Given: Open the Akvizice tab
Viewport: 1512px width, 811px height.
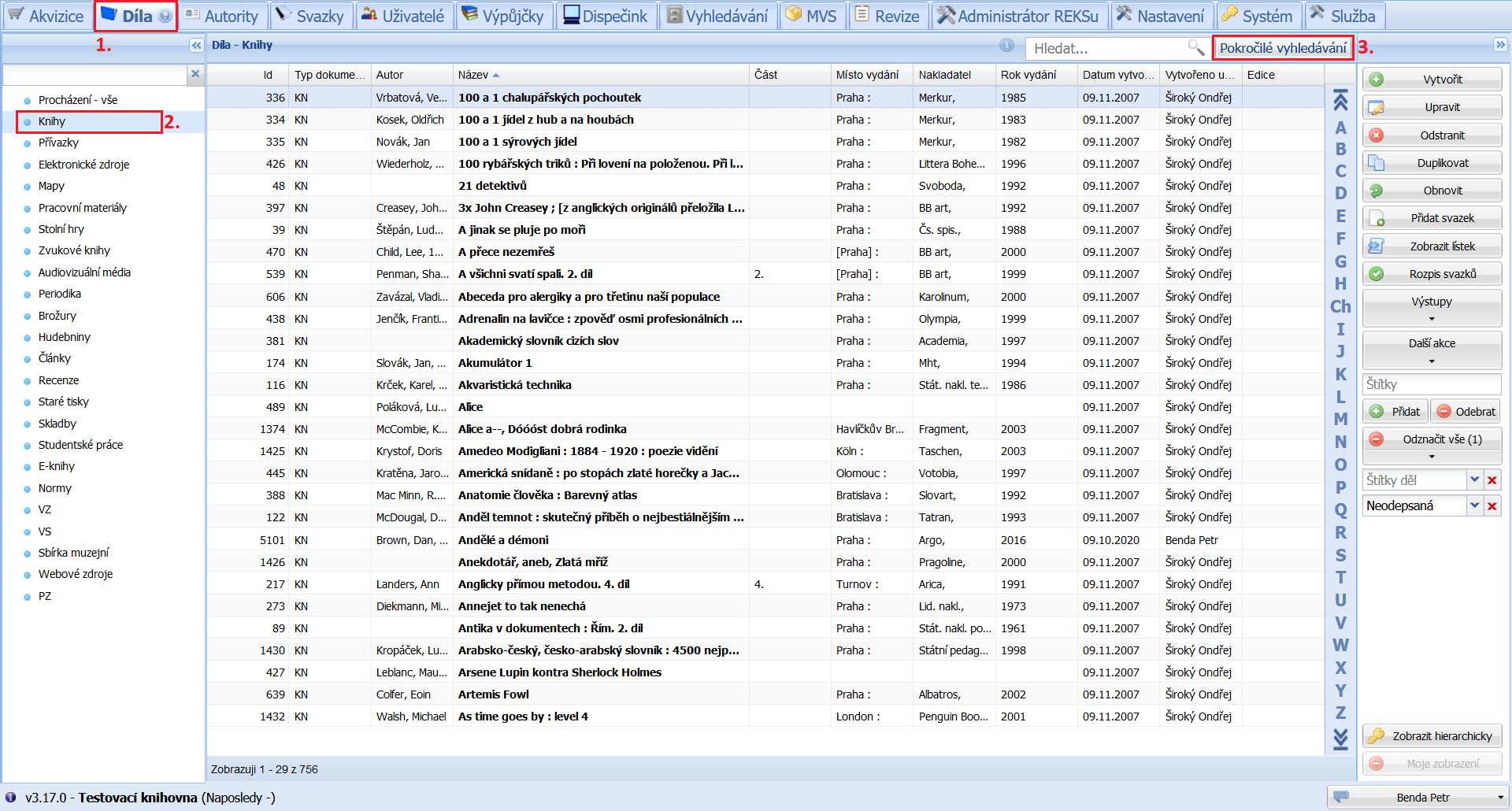Looking at the screenshot, I should tap(46, 16).
